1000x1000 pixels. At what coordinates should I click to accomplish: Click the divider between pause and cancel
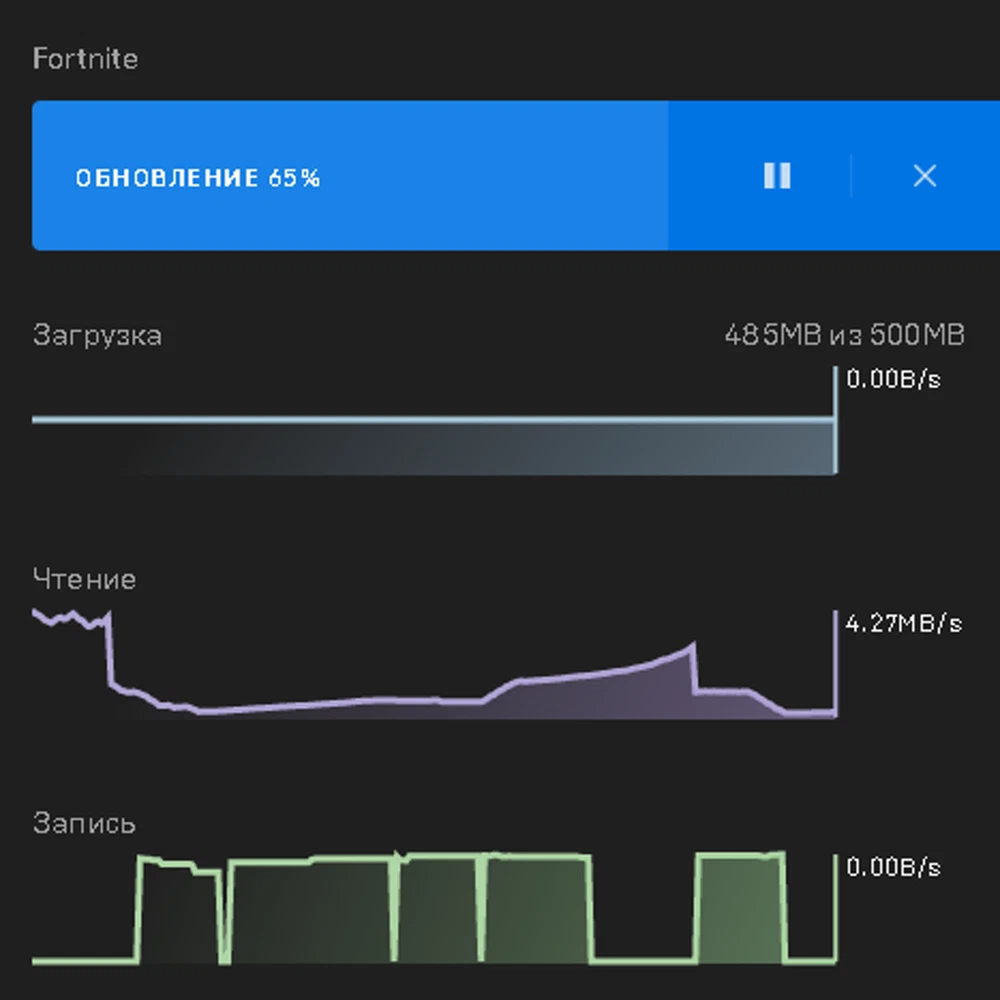click(x=851, y=175)
